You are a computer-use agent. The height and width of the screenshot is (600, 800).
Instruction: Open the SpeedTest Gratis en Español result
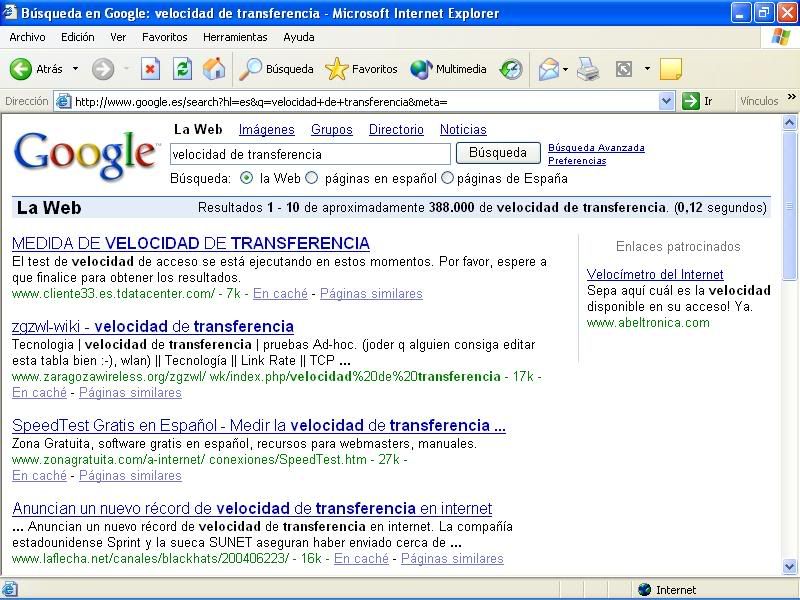pos(259,426)
